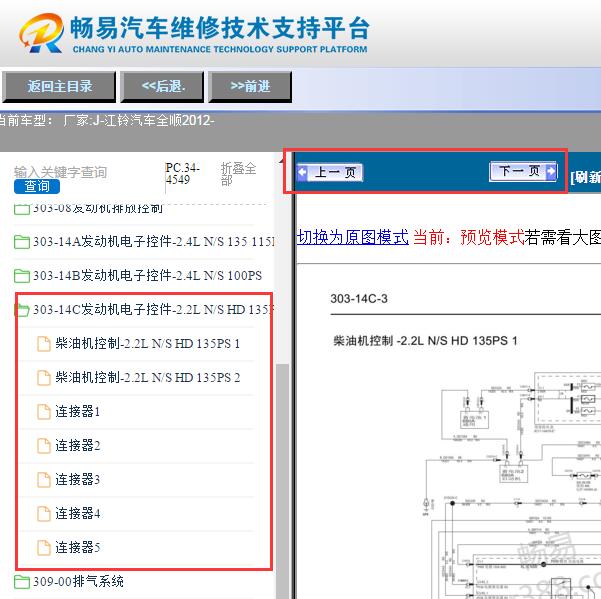Click the PC.34-4549 text
601x599 pixels.
pyautogui.click(x=182, y=174)
